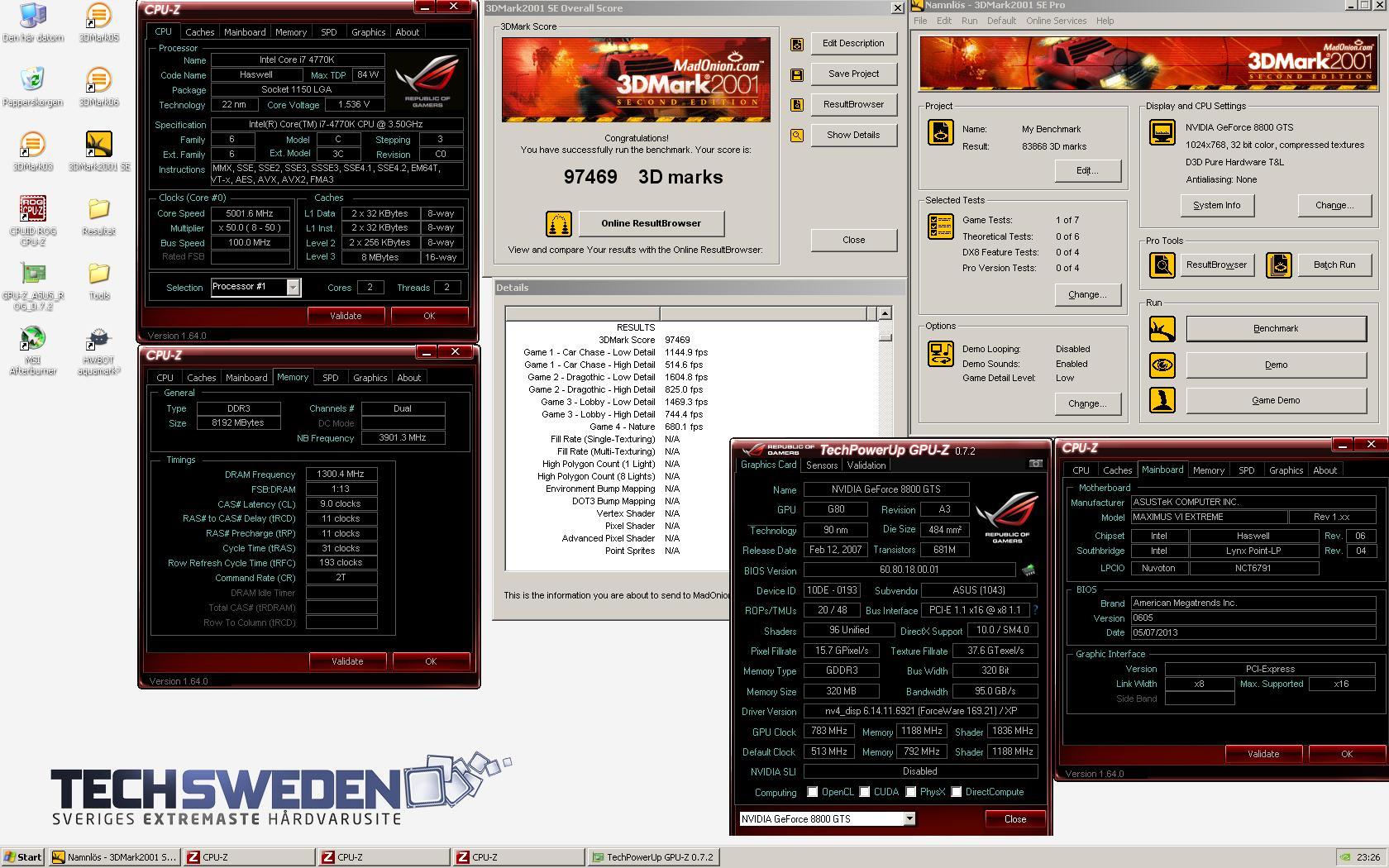Screen dimensions: 1389x868
Task: Take GPU-Z screenshot with camera icon
Action: click(x=1035, y=464)
